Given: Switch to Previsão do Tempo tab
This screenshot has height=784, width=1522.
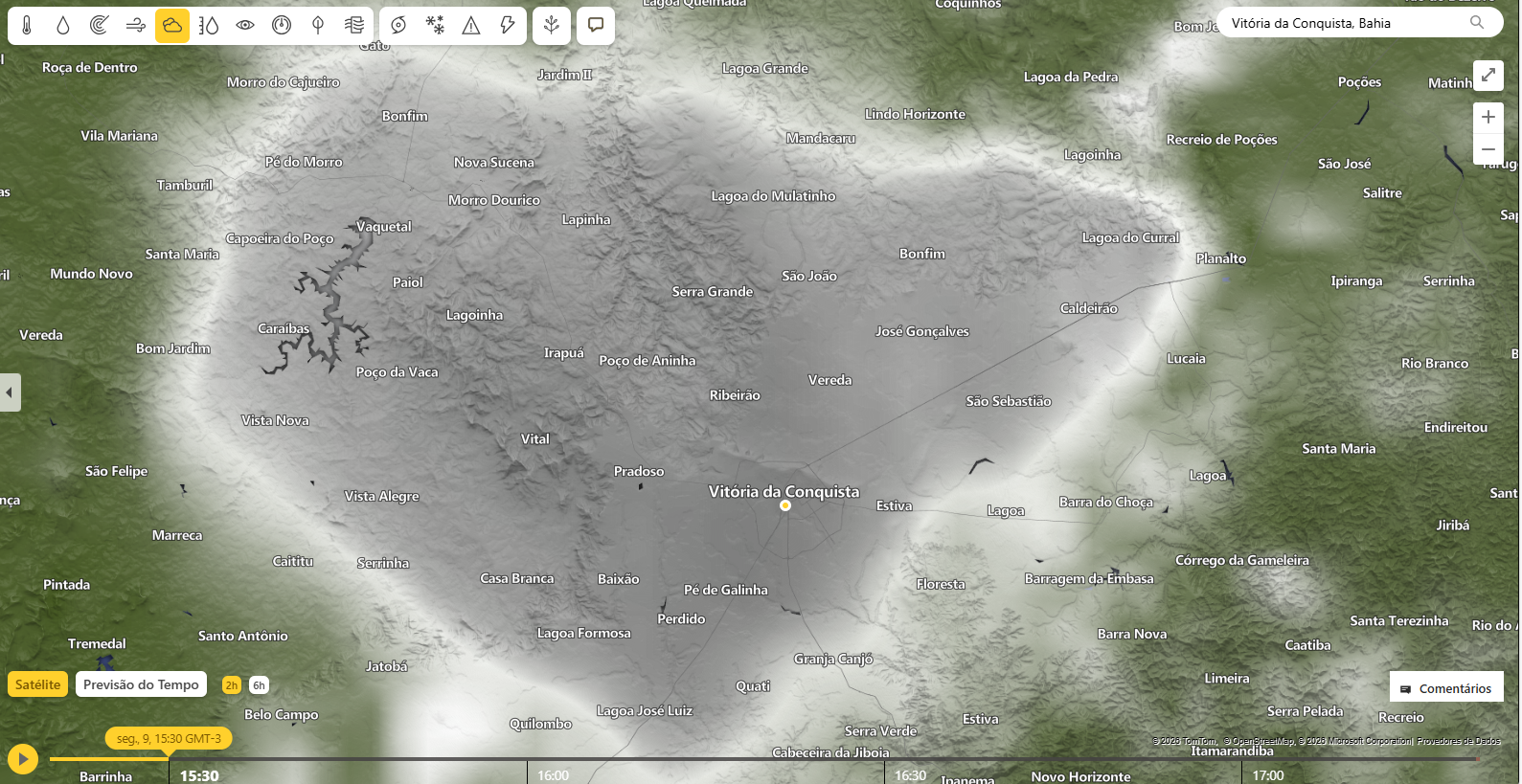Looking at the screenshot, I should [141, 684].
